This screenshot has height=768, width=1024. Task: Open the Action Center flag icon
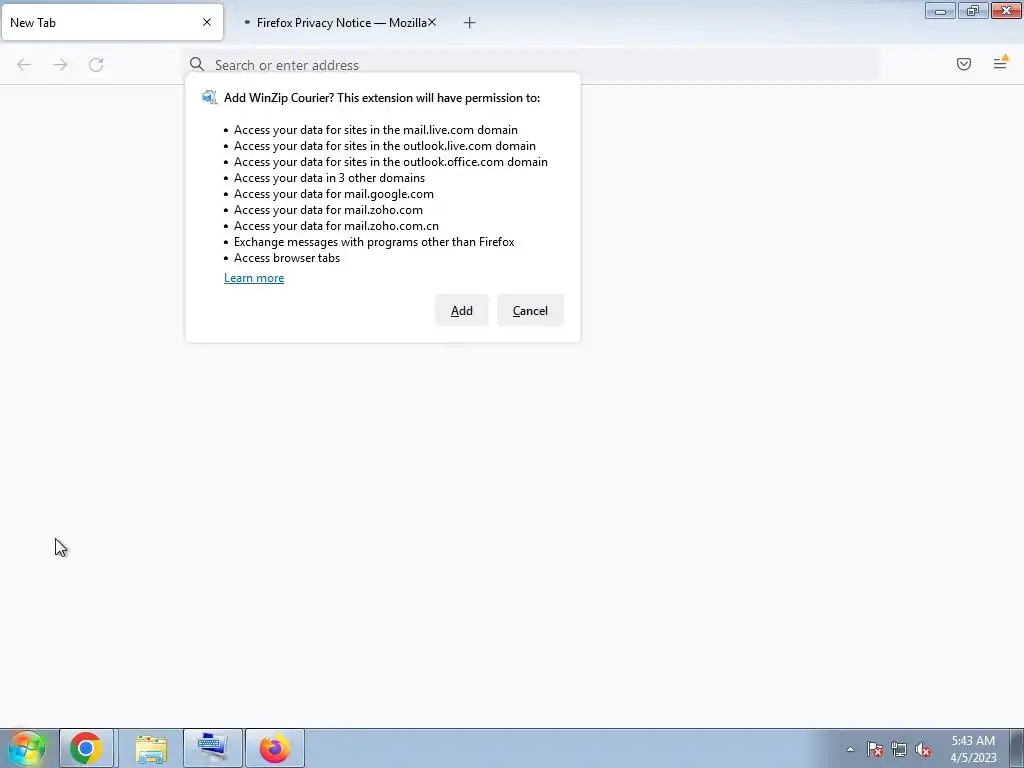(x=875, y=749)
